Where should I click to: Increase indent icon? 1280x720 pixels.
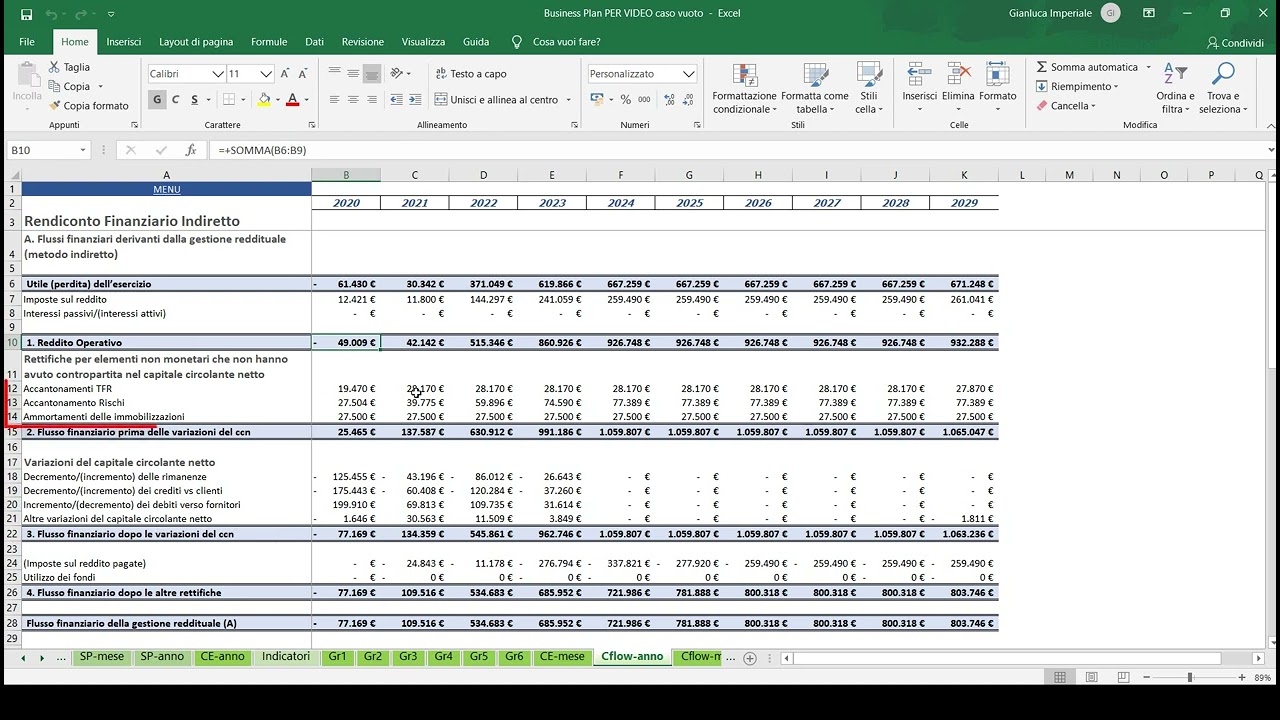pos(414,100)
